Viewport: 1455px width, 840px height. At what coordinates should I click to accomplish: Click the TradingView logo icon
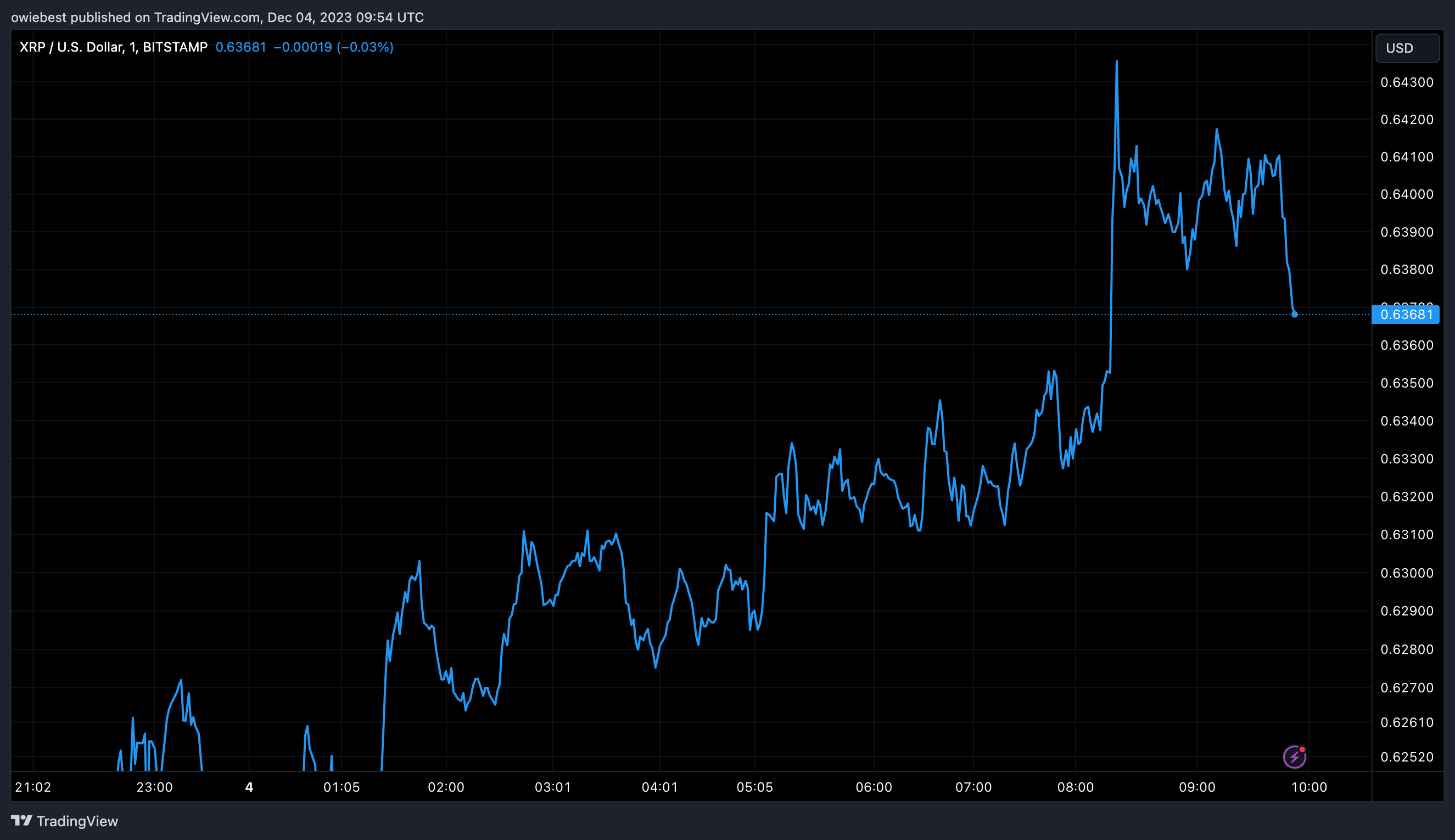tap(21, 820)
